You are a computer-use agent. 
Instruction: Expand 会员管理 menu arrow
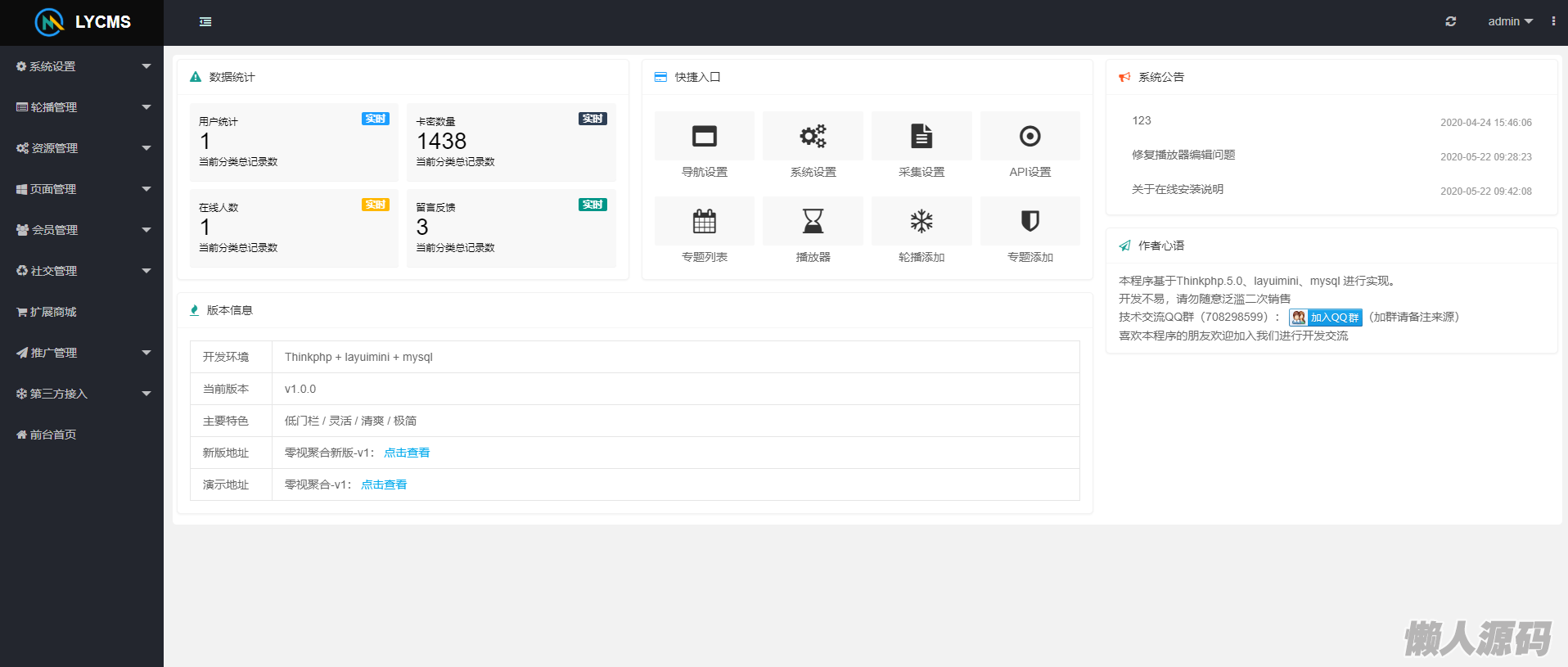pyautogui.click(x=146, y=230)
